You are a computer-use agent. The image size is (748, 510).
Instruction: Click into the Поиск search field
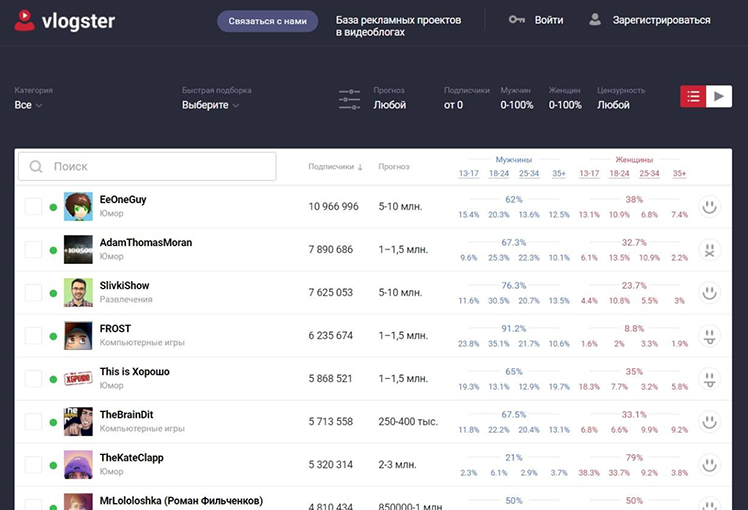pyautogui.click(x=147, y=167)
